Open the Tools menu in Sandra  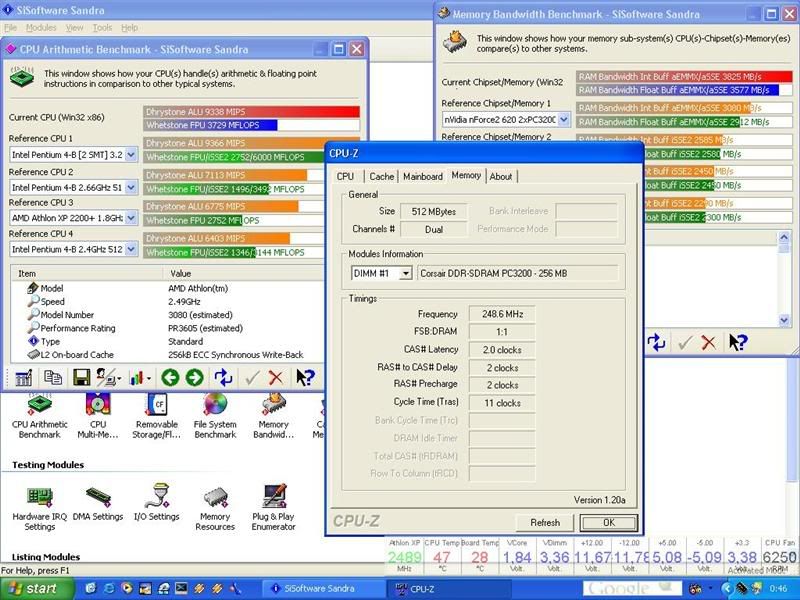[102, 28]
